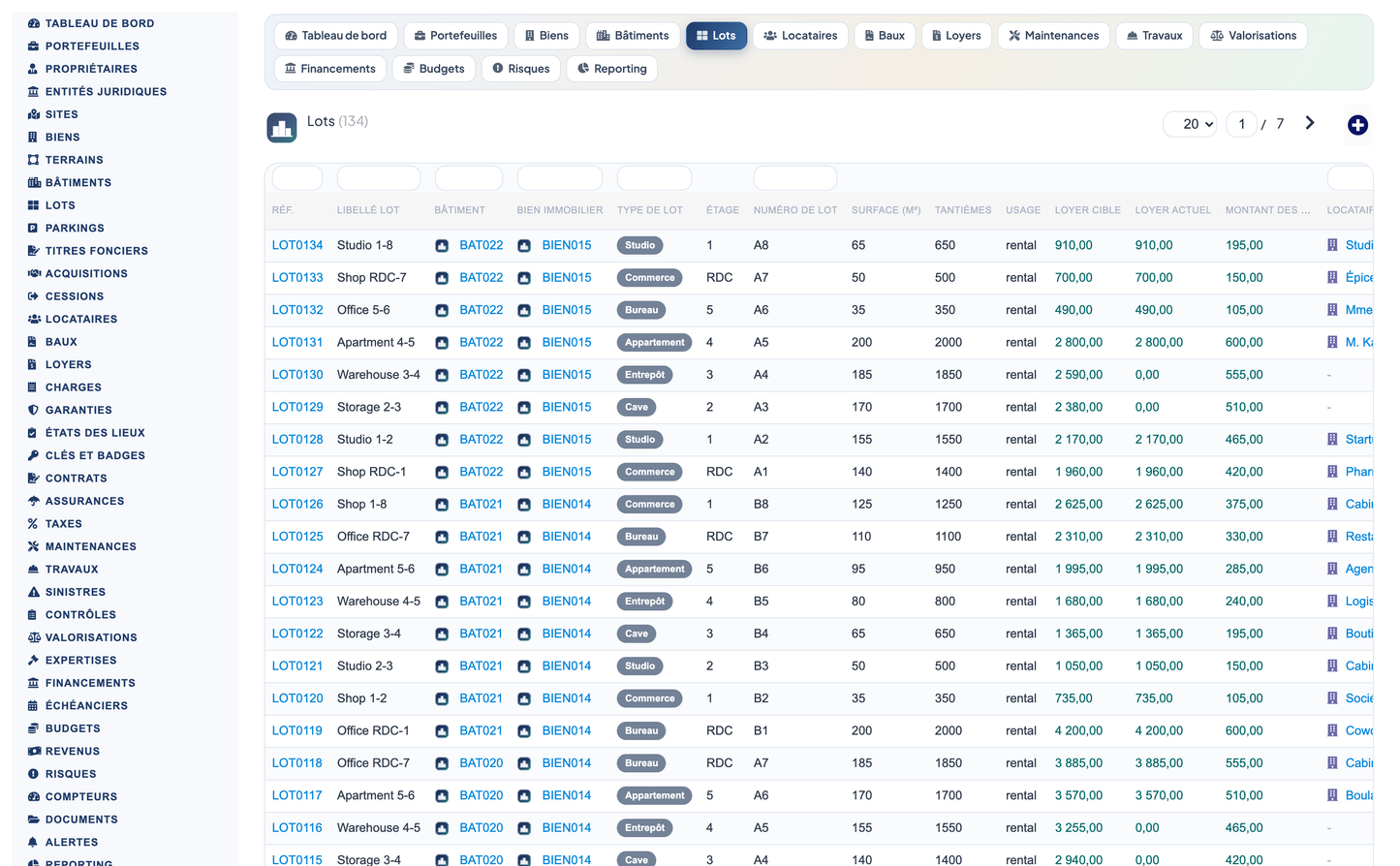The width and height of the screenshot is (1400, 866).
Task: Click lot number B6 in LOT0124 row
Action: tap(761, 569)
